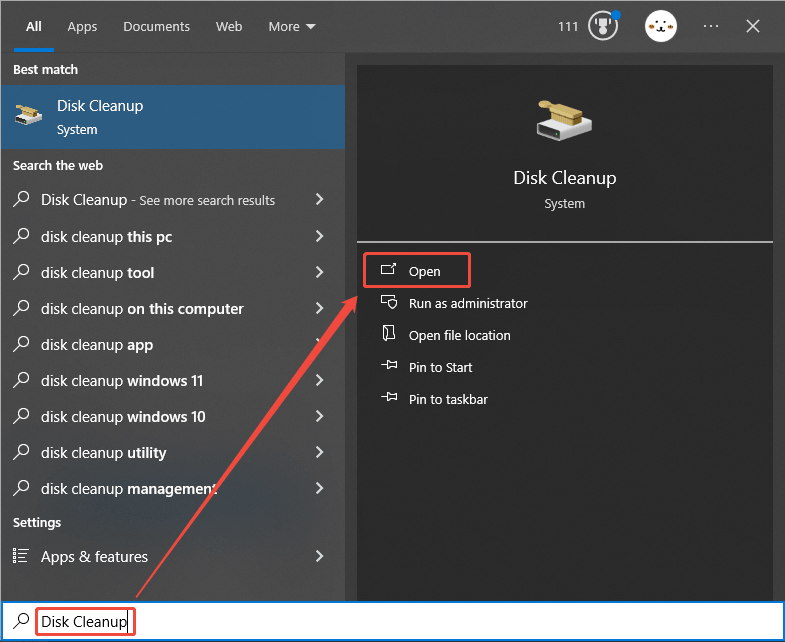785x642 pixels.
Task: Expand arrow for Apps & features
Action: 319,556
